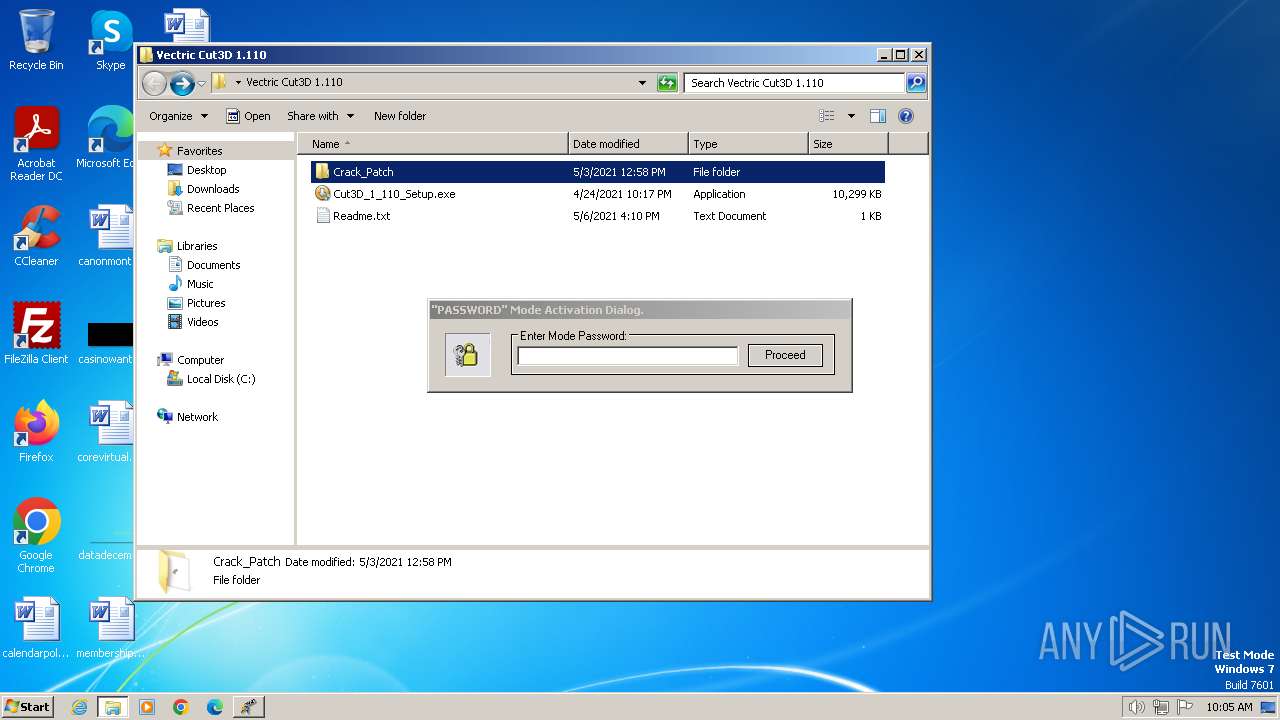Click Libraries in navigation pane
The width and height of the screenshot is (1280, 720).
197,246
